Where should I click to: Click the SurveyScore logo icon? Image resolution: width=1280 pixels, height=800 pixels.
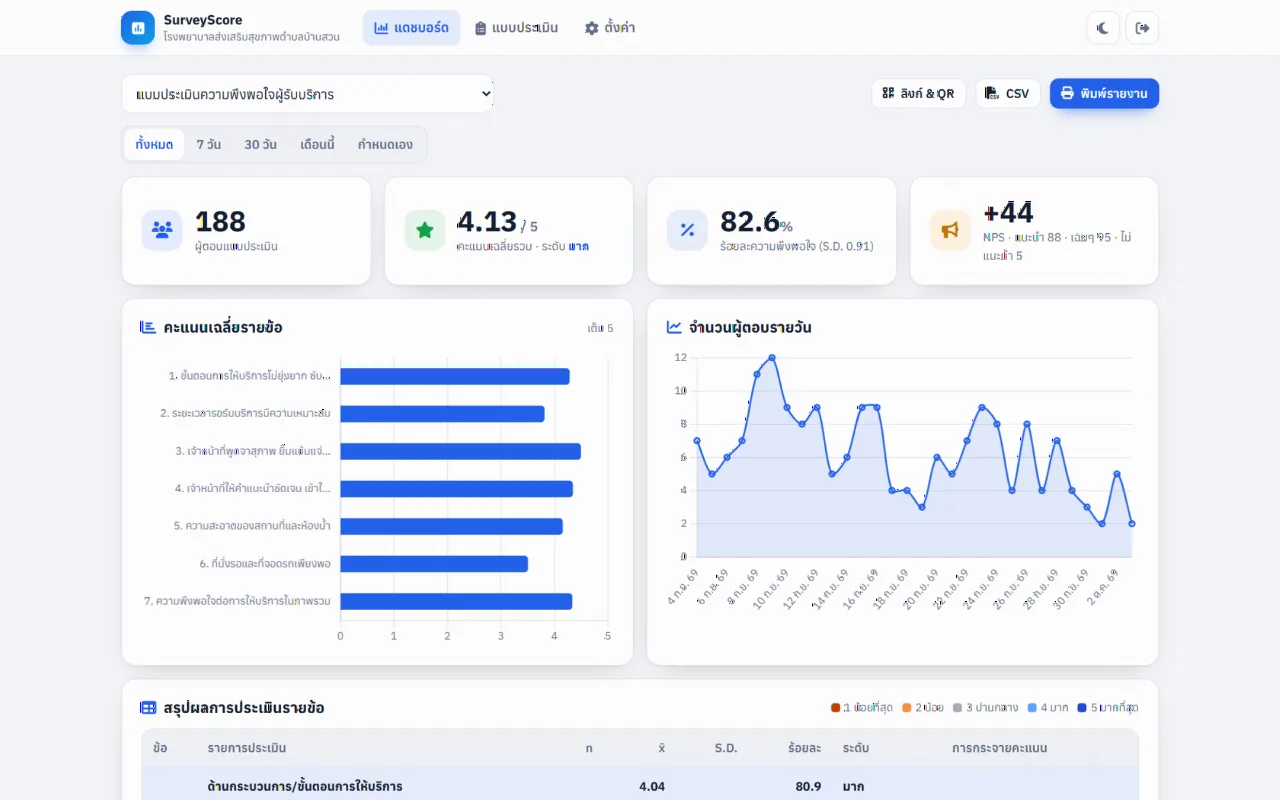[138, 28]
